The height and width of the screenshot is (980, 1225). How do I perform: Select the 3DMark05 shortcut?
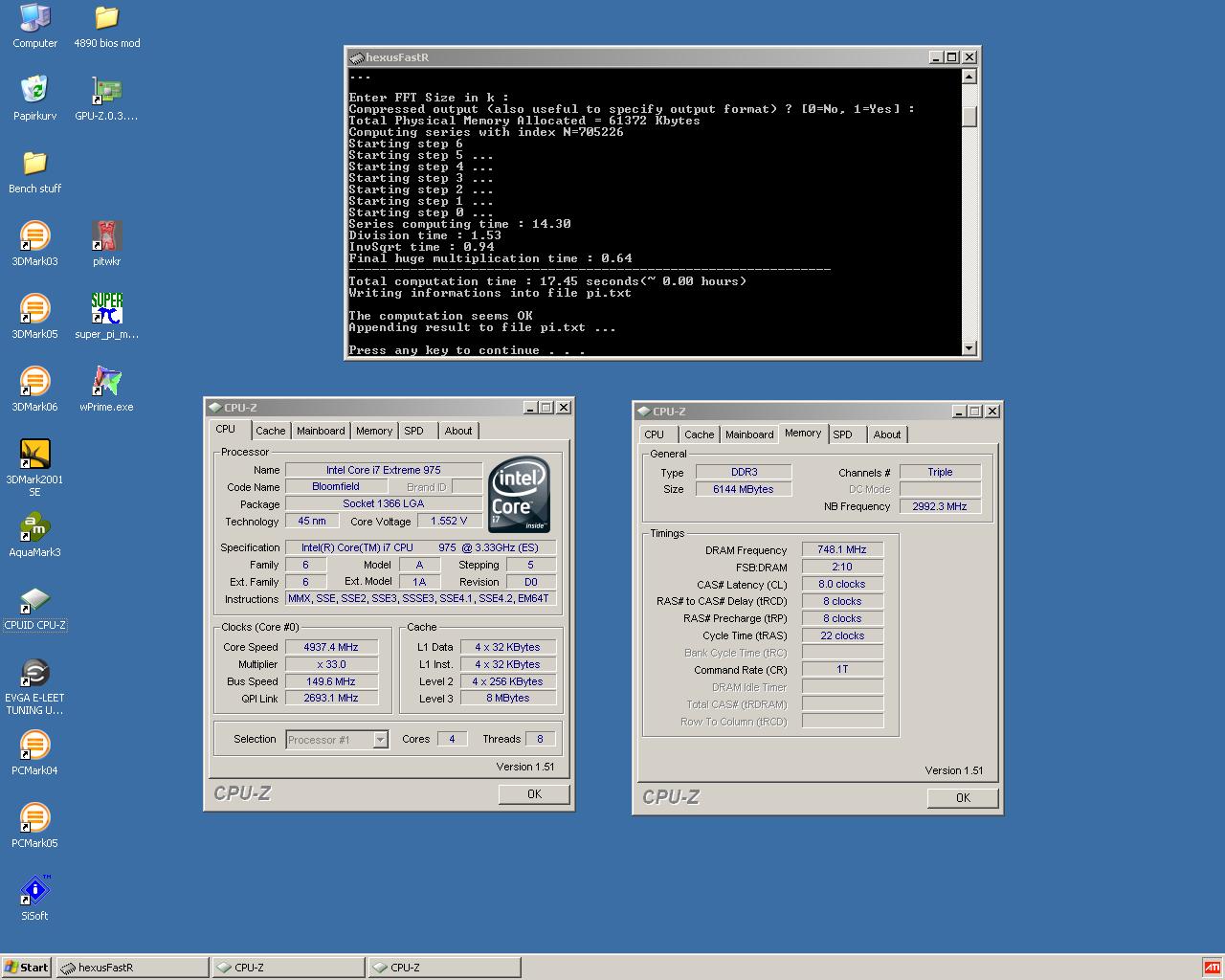[x=34, y=317]
